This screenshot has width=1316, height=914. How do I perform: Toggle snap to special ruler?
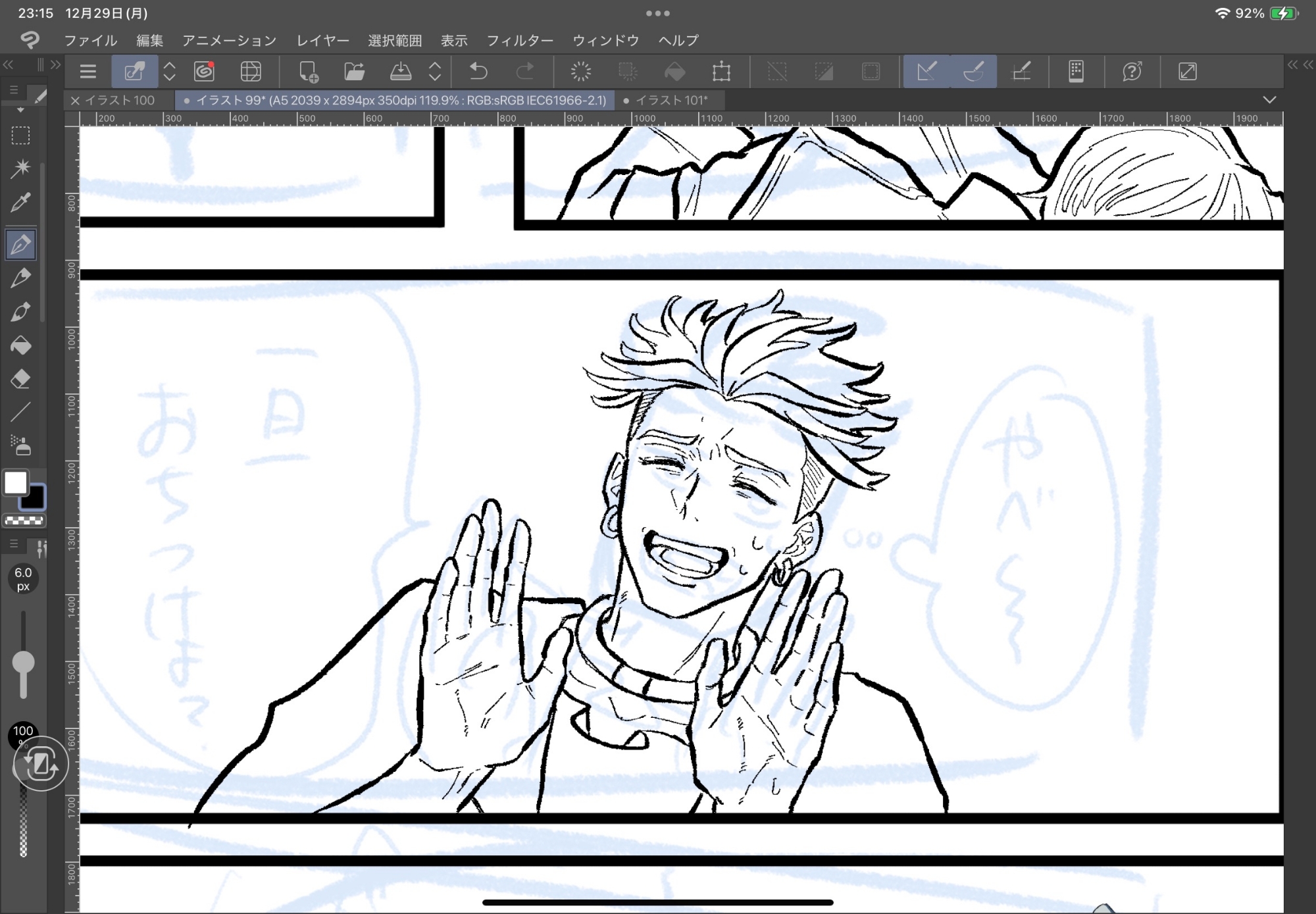[973, 71]
